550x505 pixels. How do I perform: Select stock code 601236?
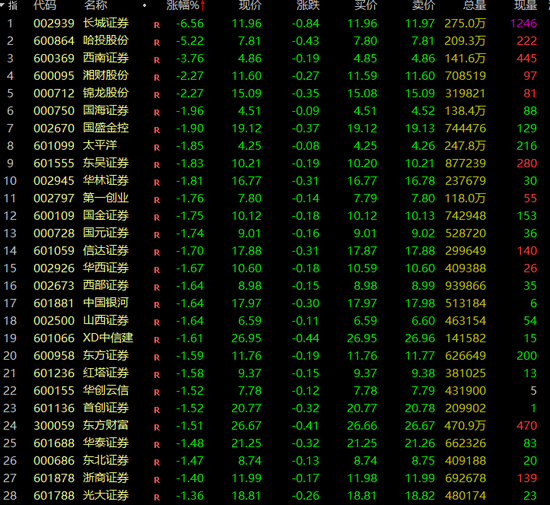[54, 373]
